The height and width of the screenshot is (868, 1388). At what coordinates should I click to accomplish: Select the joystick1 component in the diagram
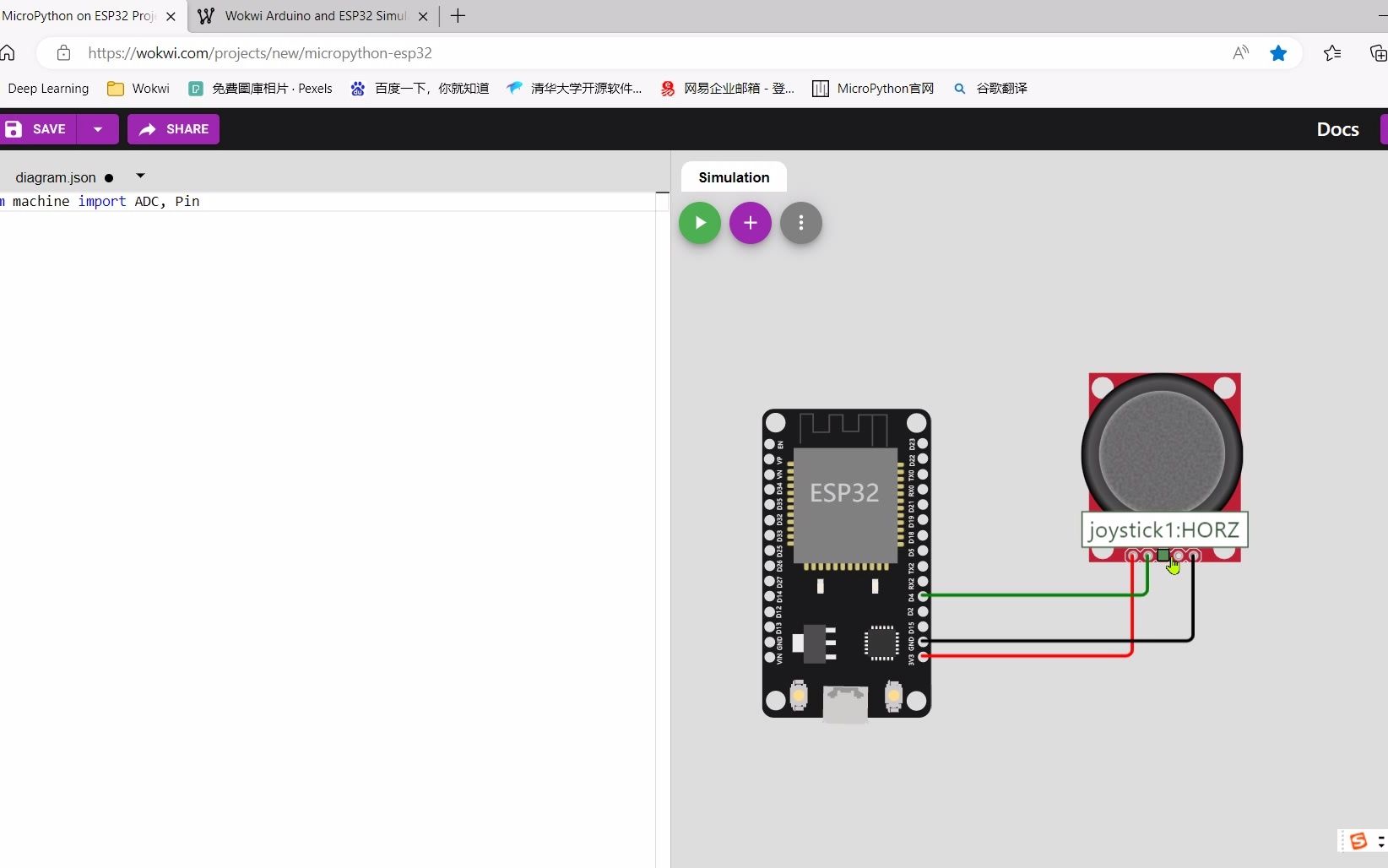1163,452
